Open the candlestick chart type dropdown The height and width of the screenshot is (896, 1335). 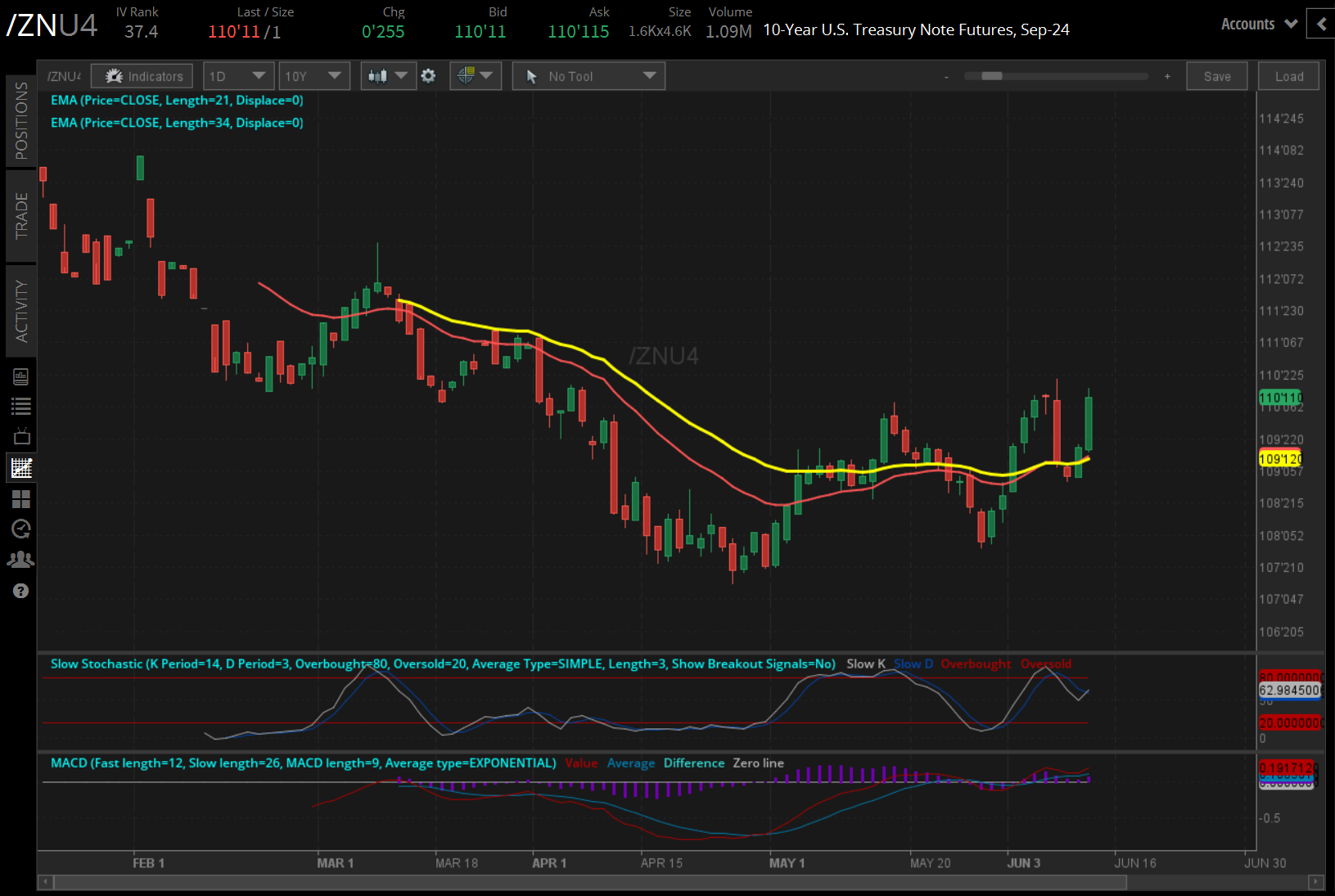(388, 76)
